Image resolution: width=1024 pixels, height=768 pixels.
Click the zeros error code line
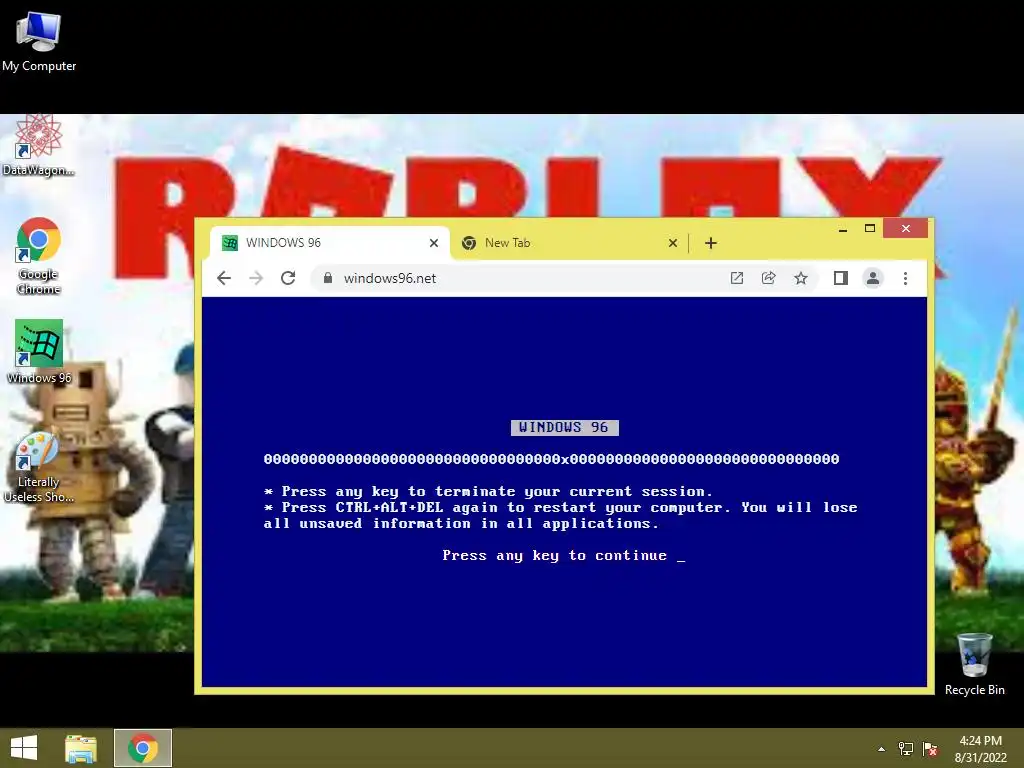coord(551,459)
